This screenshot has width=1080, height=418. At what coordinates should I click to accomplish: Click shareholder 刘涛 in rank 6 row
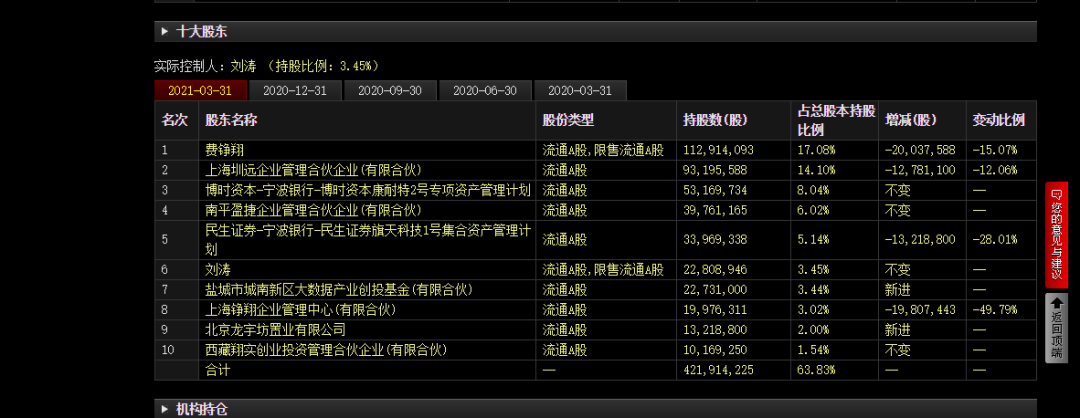pos(218,270)
